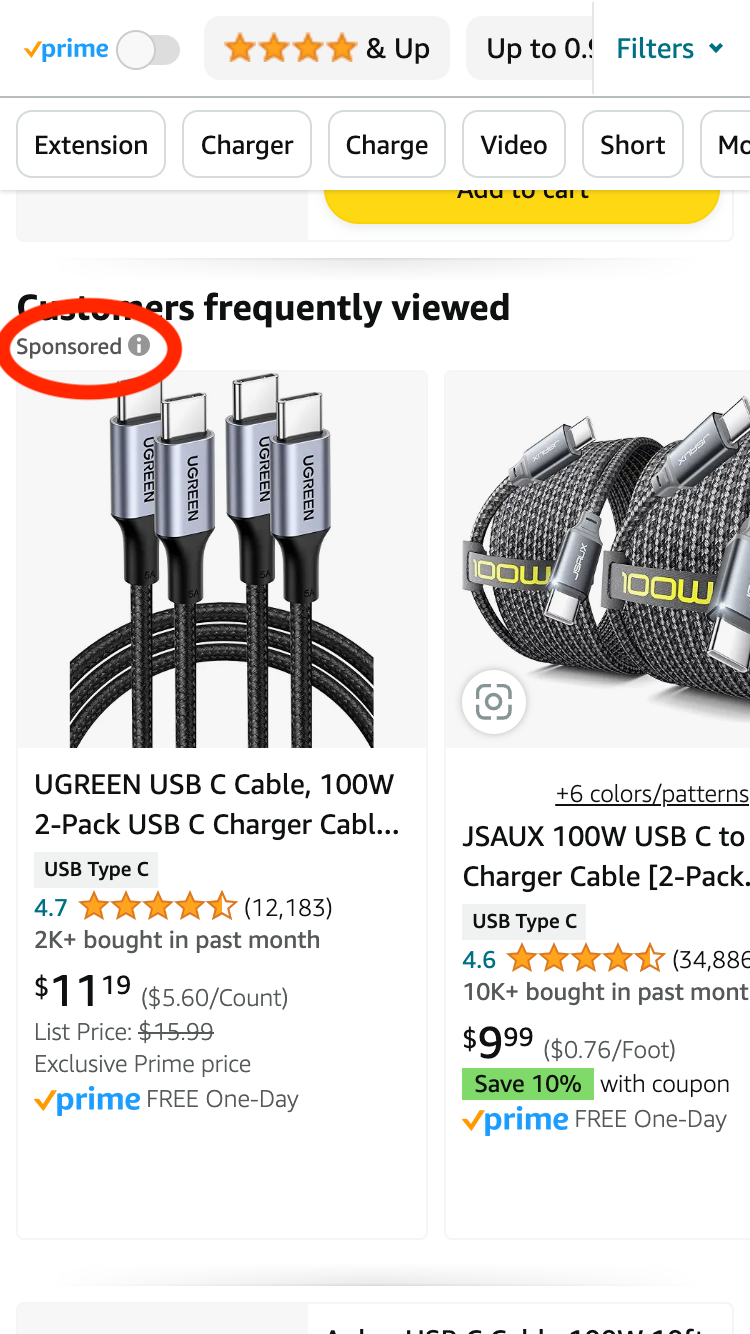Tap Prime badge under JSAUX price
The image size is (750, 1334).
(x=516, y=1120)
